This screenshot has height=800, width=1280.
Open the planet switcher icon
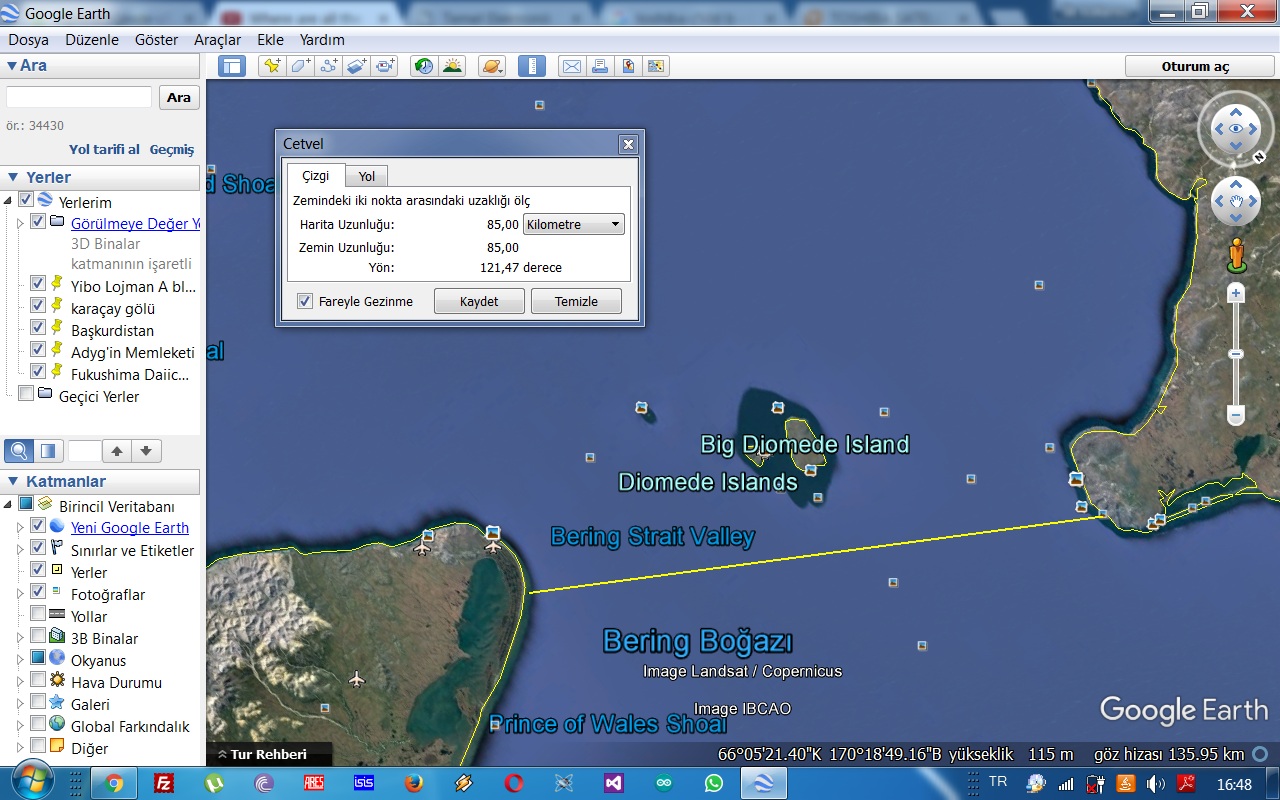tap(492, 67)
